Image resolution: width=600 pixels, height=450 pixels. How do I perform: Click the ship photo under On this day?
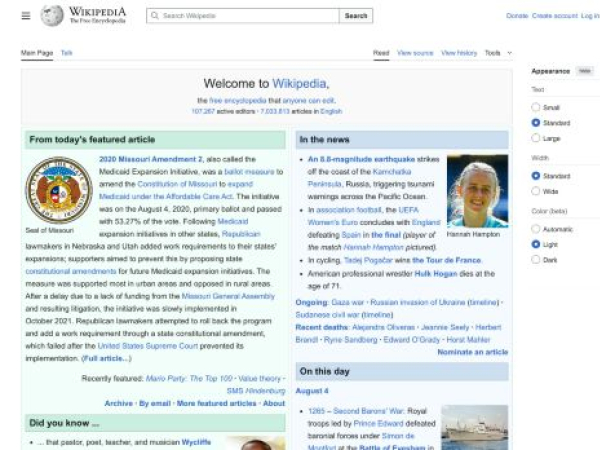pyautogui.click(x=474, y=427)
